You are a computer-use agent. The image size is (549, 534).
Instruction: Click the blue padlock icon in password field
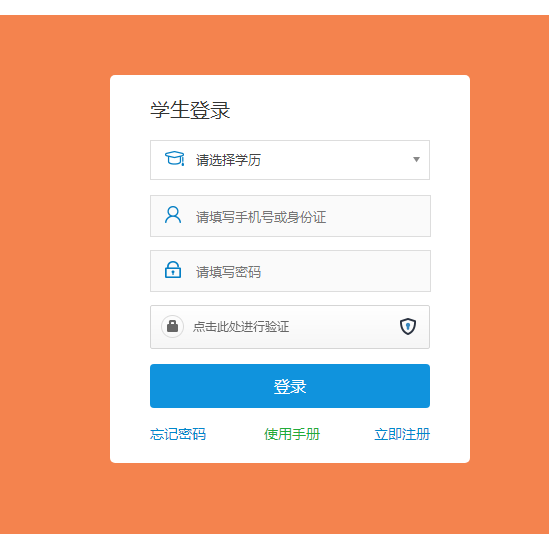click(173, 270)
